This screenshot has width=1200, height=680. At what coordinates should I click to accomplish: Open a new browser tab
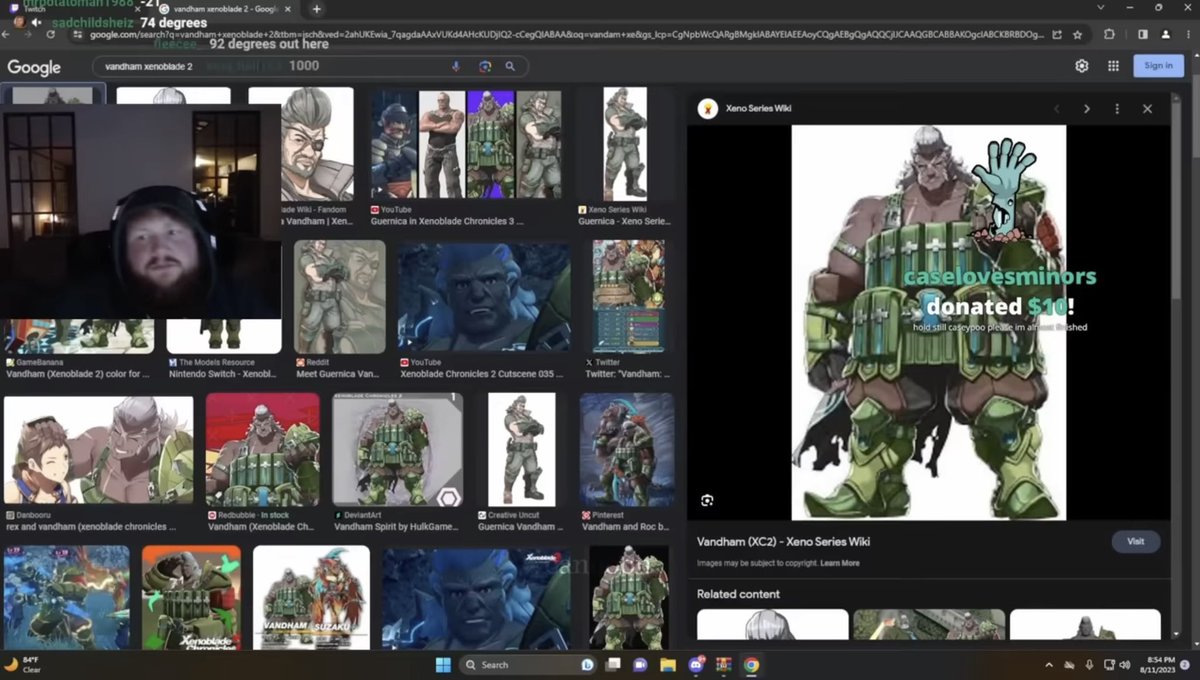317,9
